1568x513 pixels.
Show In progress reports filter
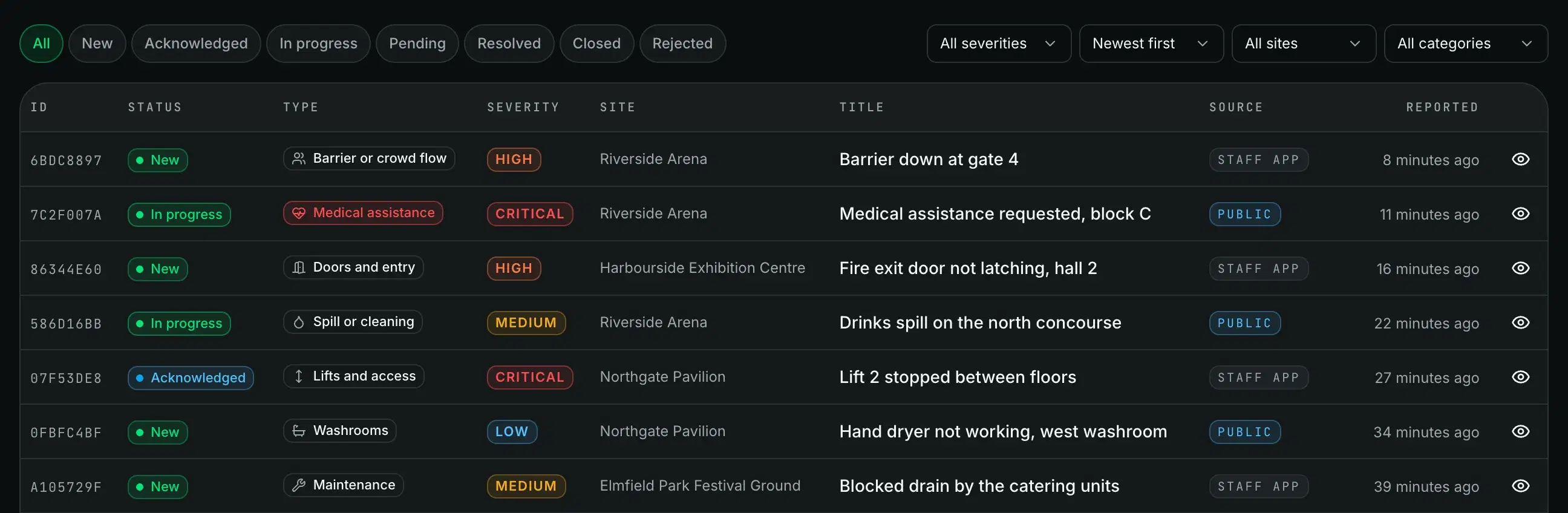pos(318,44)
